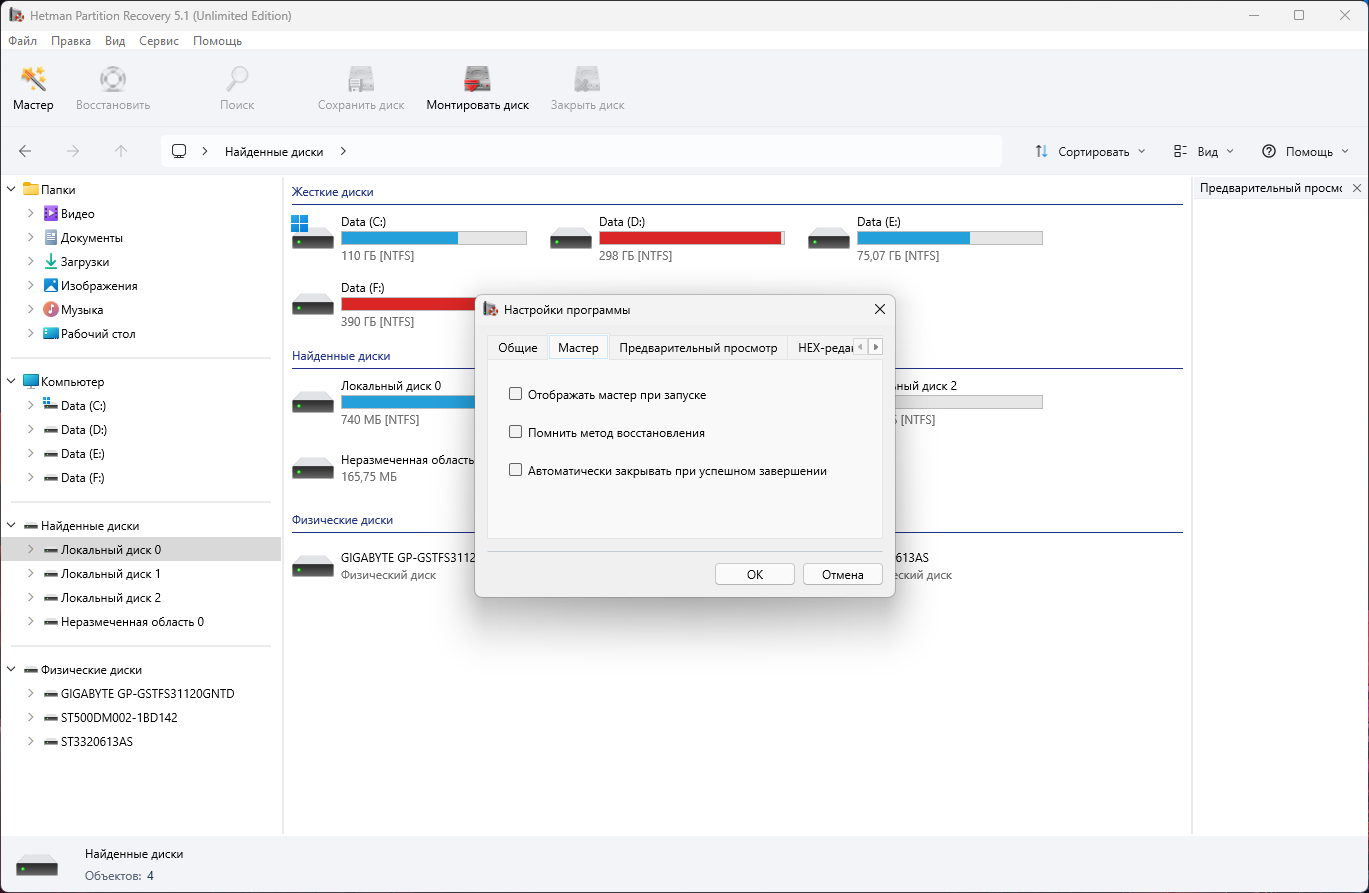The width and height of the screenshot is (1369, 893).
Task: Expand the chevron after Найденные диски in the address bar
Action: coord(343,151)
